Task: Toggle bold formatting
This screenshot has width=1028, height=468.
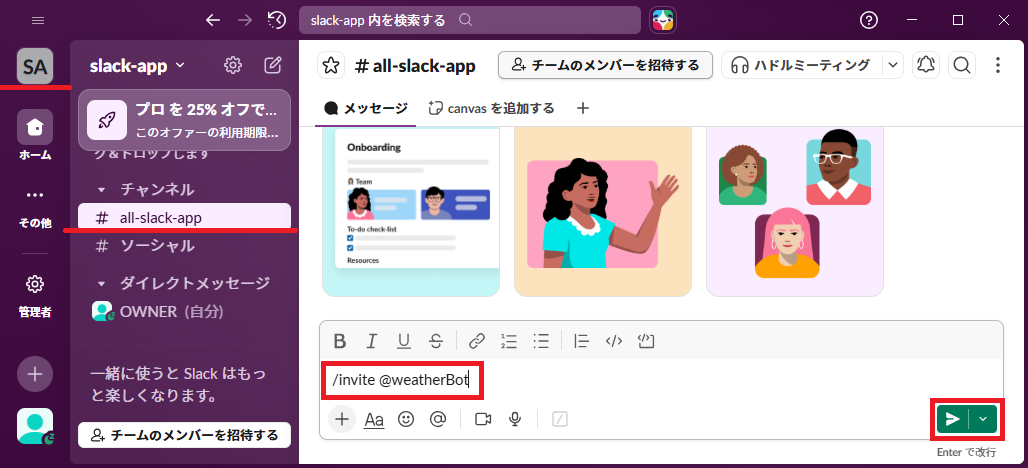Action: click(x=340, y=341)
